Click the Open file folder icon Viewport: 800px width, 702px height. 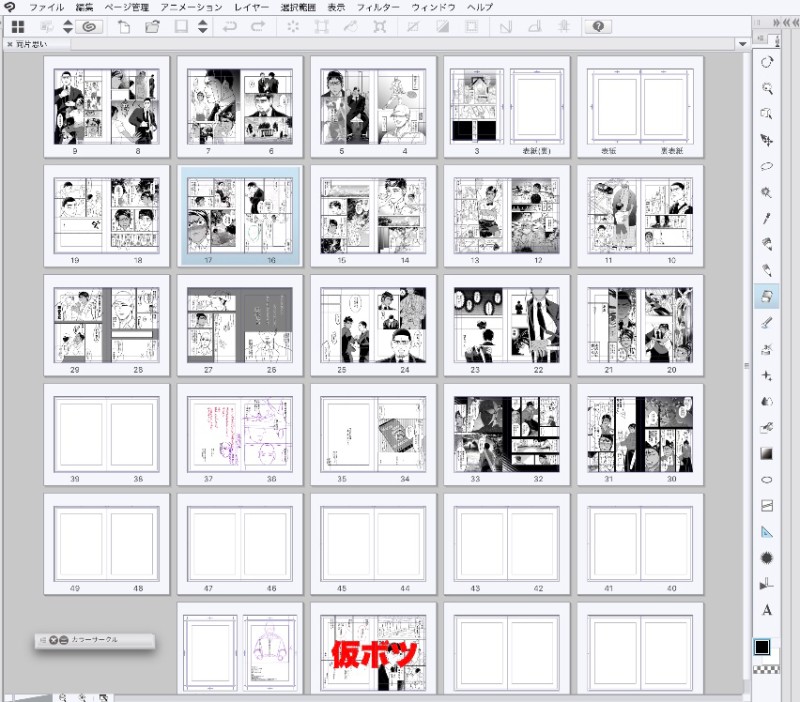pyautogui.click(x=152, y=27)
